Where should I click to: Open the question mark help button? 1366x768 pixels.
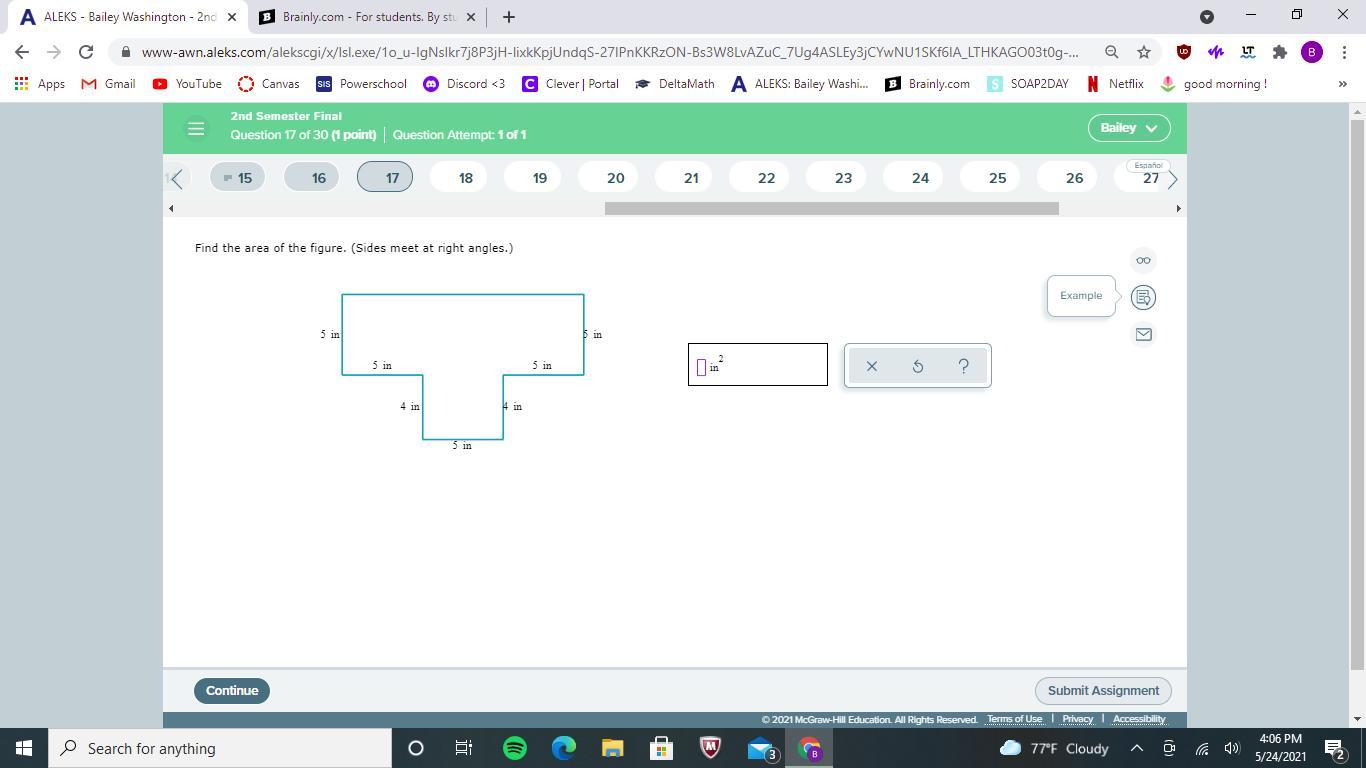click(964, 366)
